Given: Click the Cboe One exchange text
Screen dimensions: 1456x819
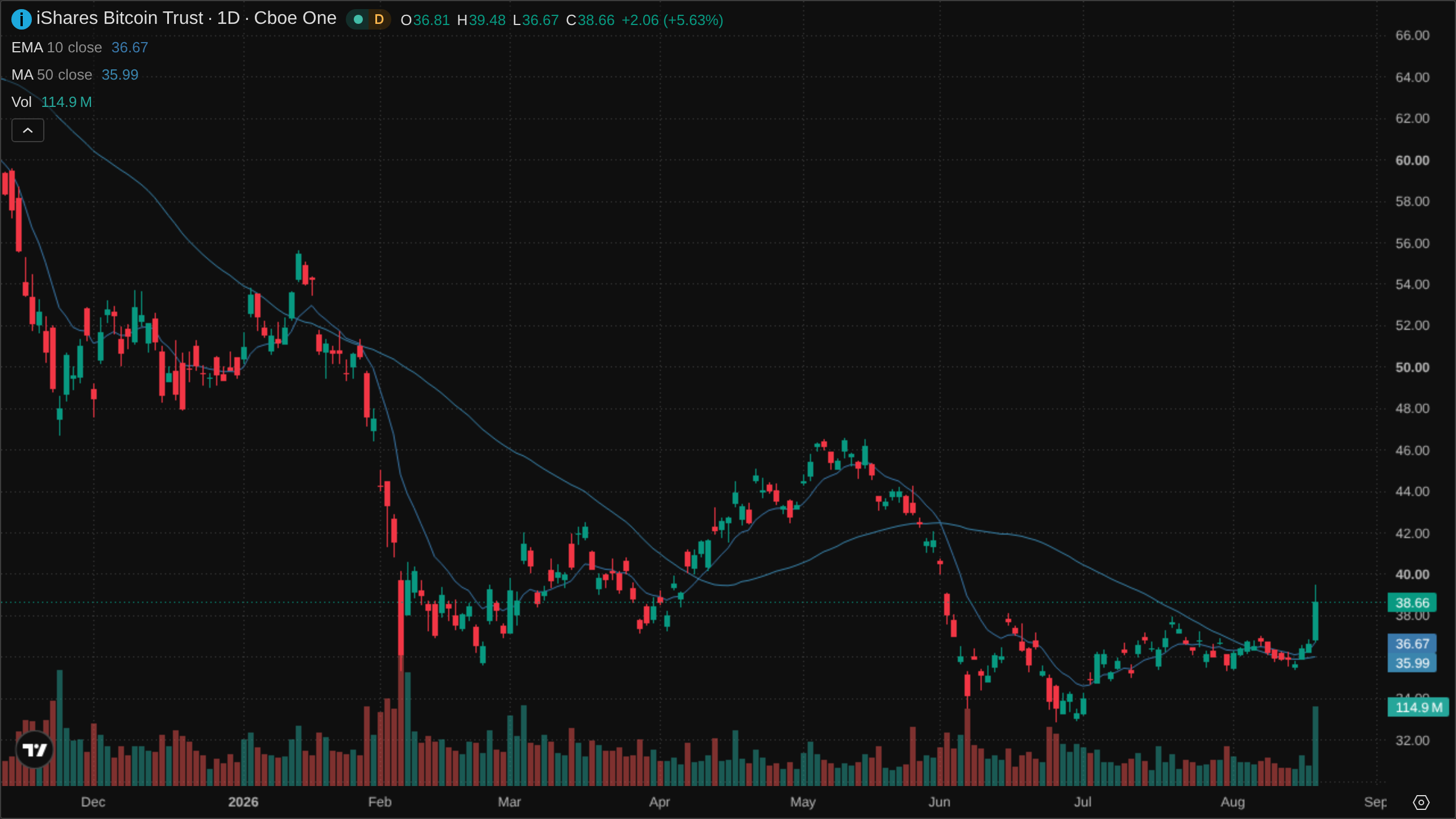Looking at the screenshot, I should 295,18.
